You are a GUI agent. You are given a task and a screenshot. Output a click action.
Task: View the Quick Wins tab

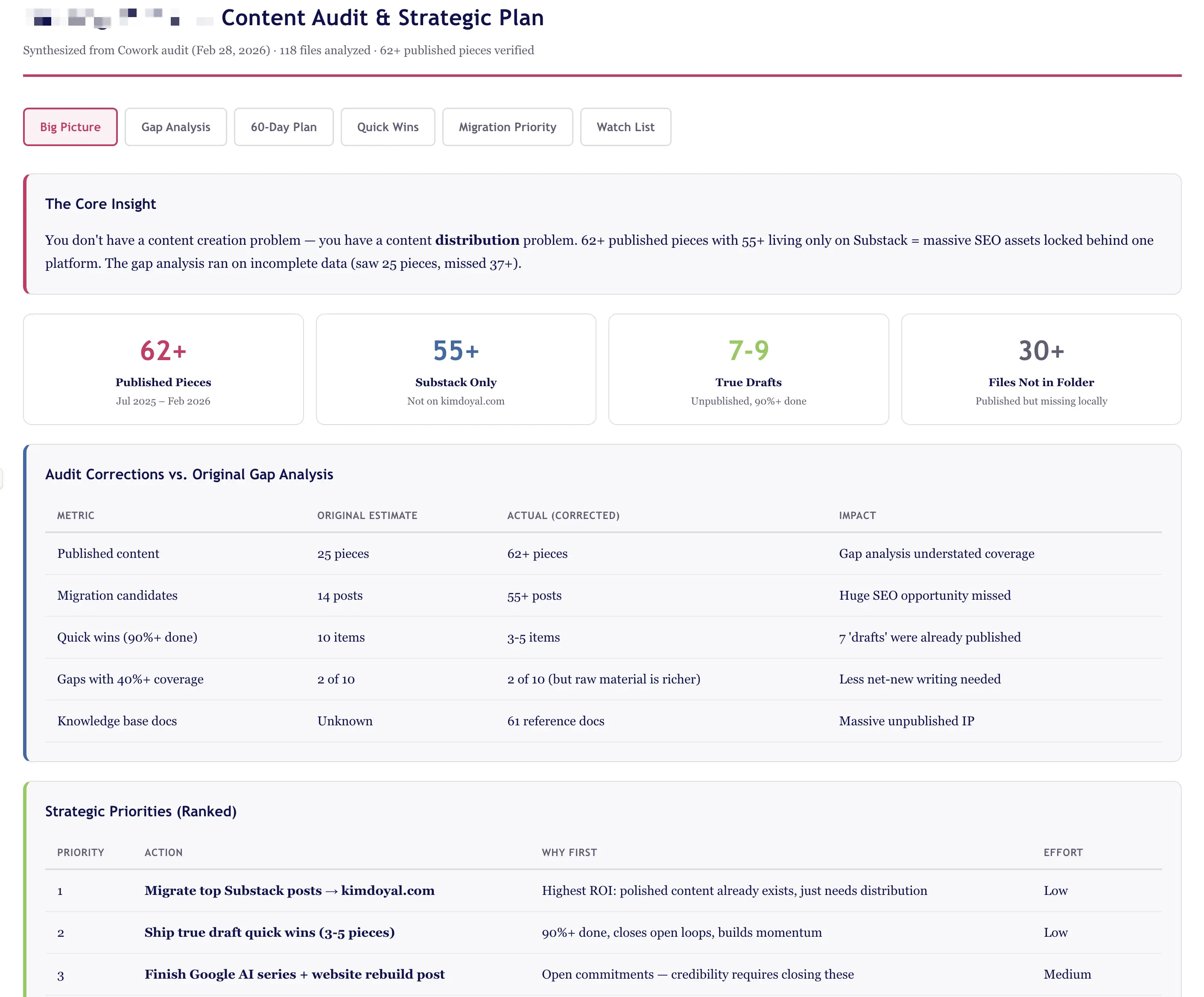pos(388,127)
